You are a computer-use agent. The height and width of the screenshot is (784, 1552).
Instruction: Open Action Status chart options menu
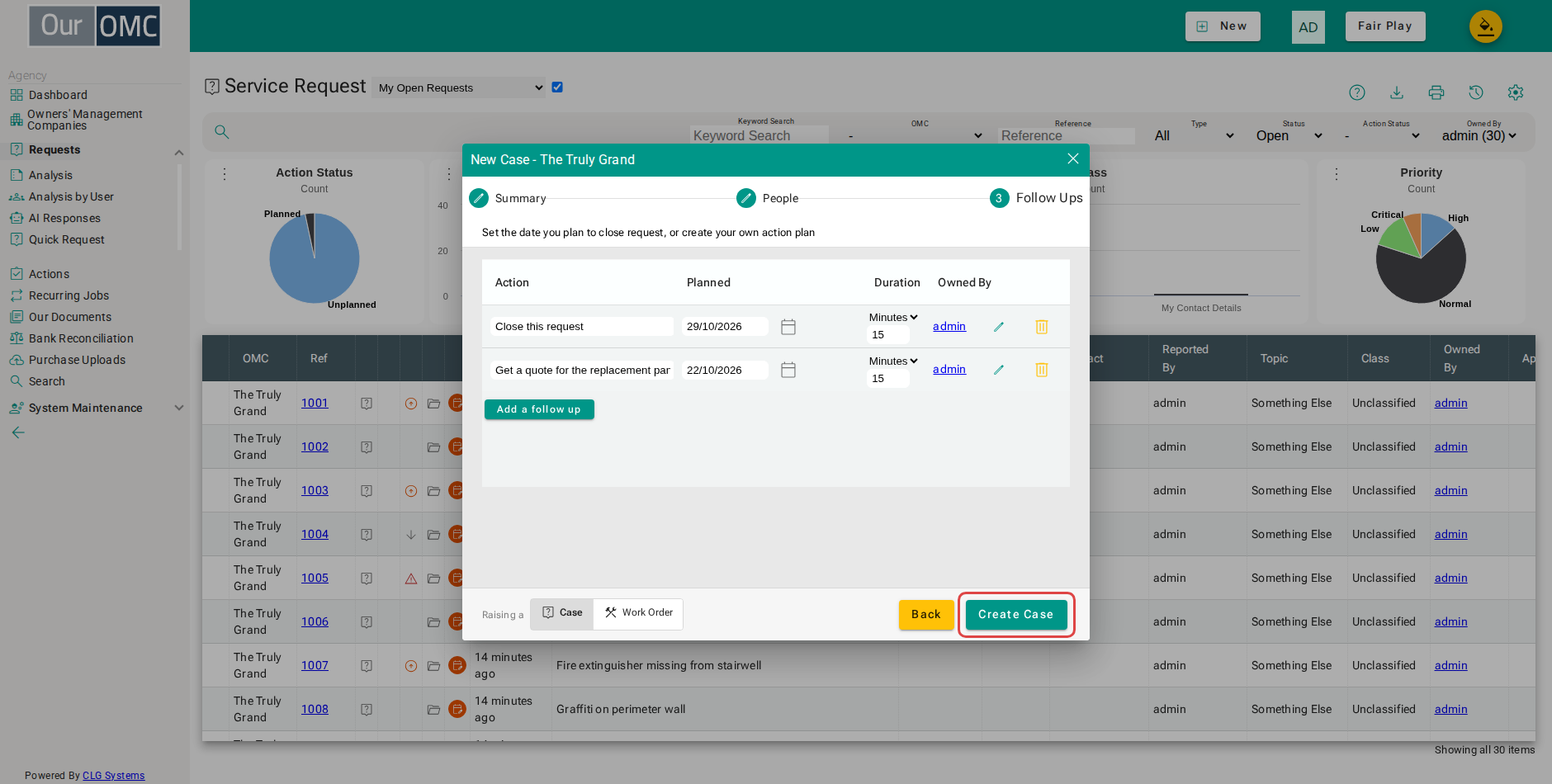click(x=225, y=174)
